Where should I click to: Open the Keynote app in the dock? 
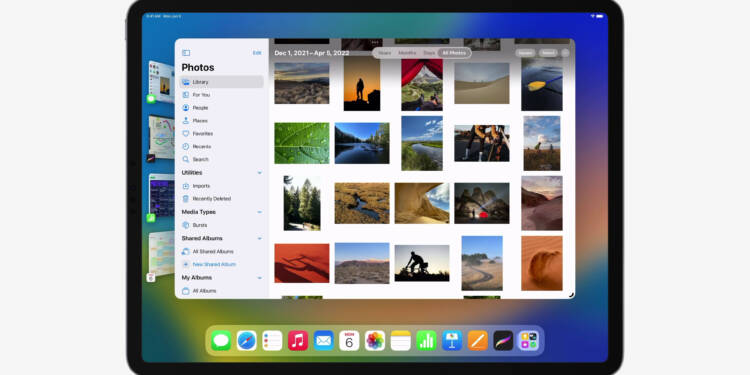(x=452, y=341)
